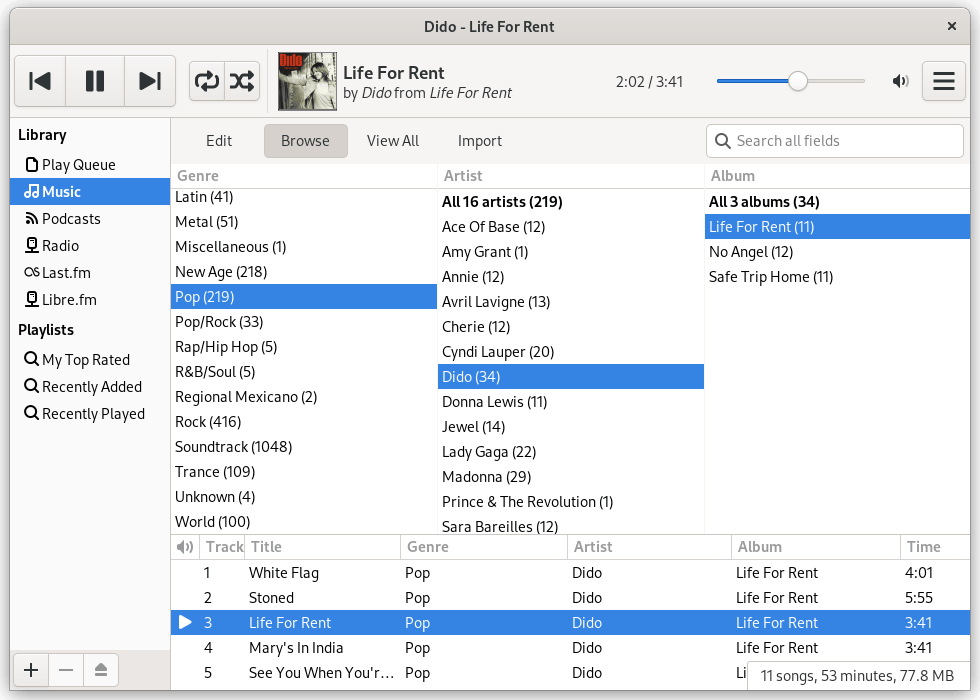This screenshot has width=980, height=700.
Task: Open the hamburger menu
Action: (944, 81)
